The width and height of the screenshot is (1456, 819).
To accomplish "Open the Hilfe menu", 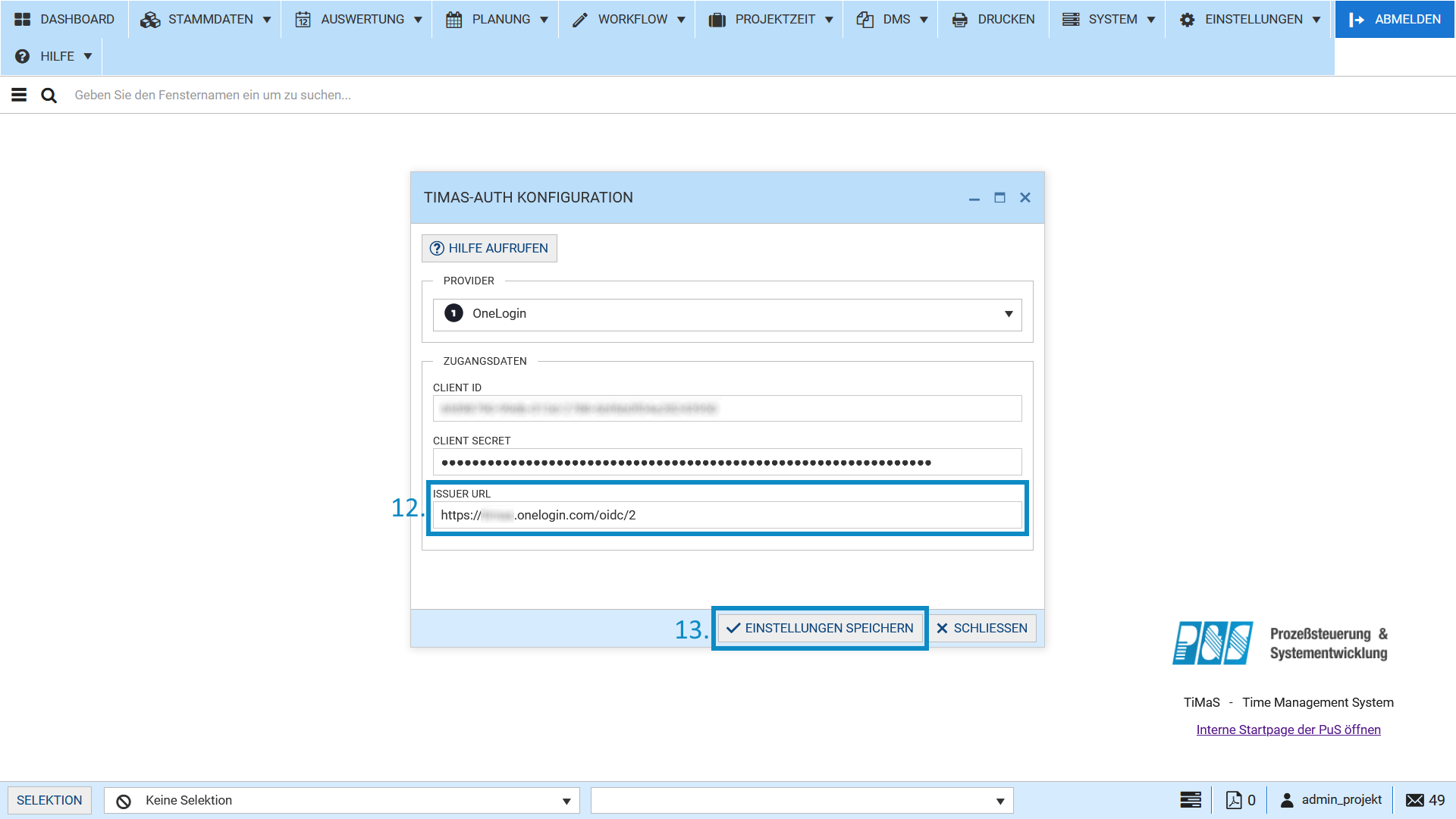I will click(x=52, y=56).
